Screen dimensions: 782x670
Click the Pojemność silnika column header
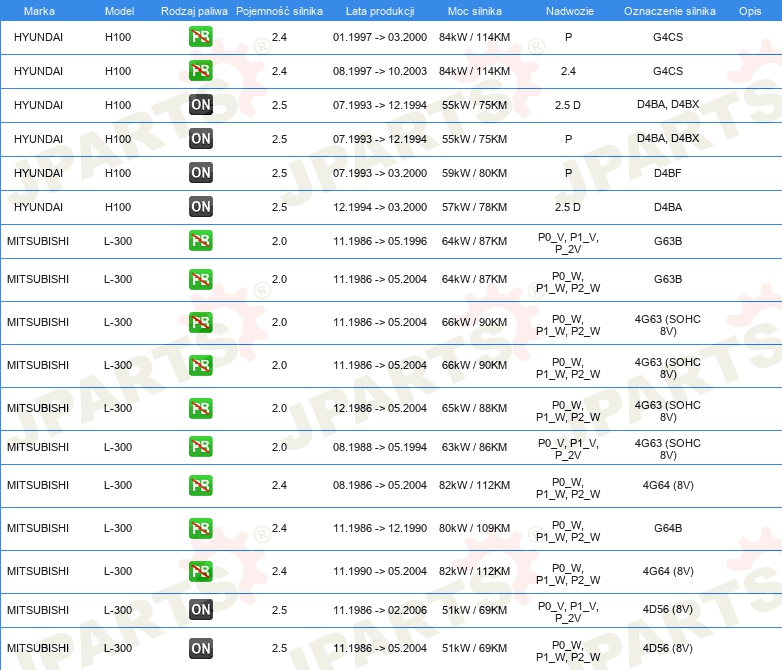point(279,11)
